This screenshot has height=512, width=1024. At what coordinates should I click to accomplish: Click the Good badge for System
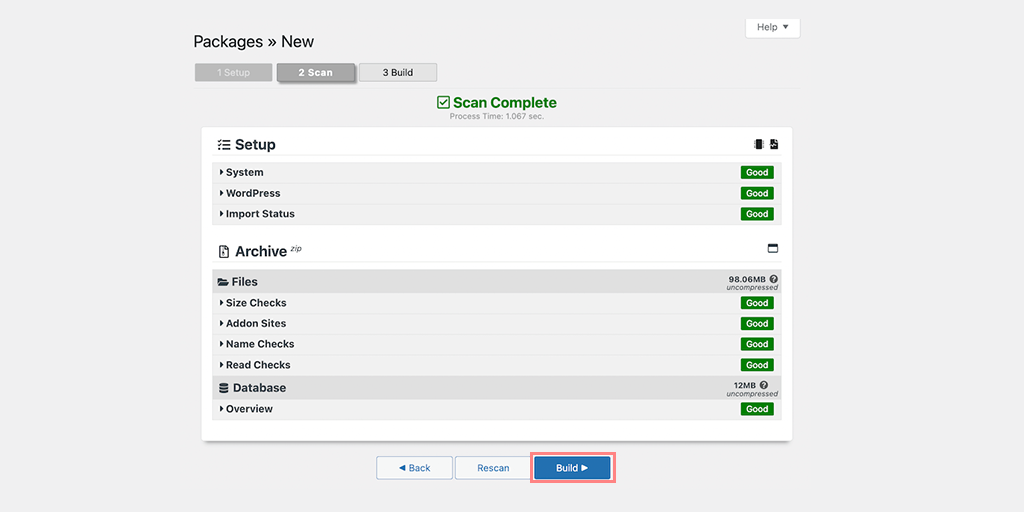point(757,172)
